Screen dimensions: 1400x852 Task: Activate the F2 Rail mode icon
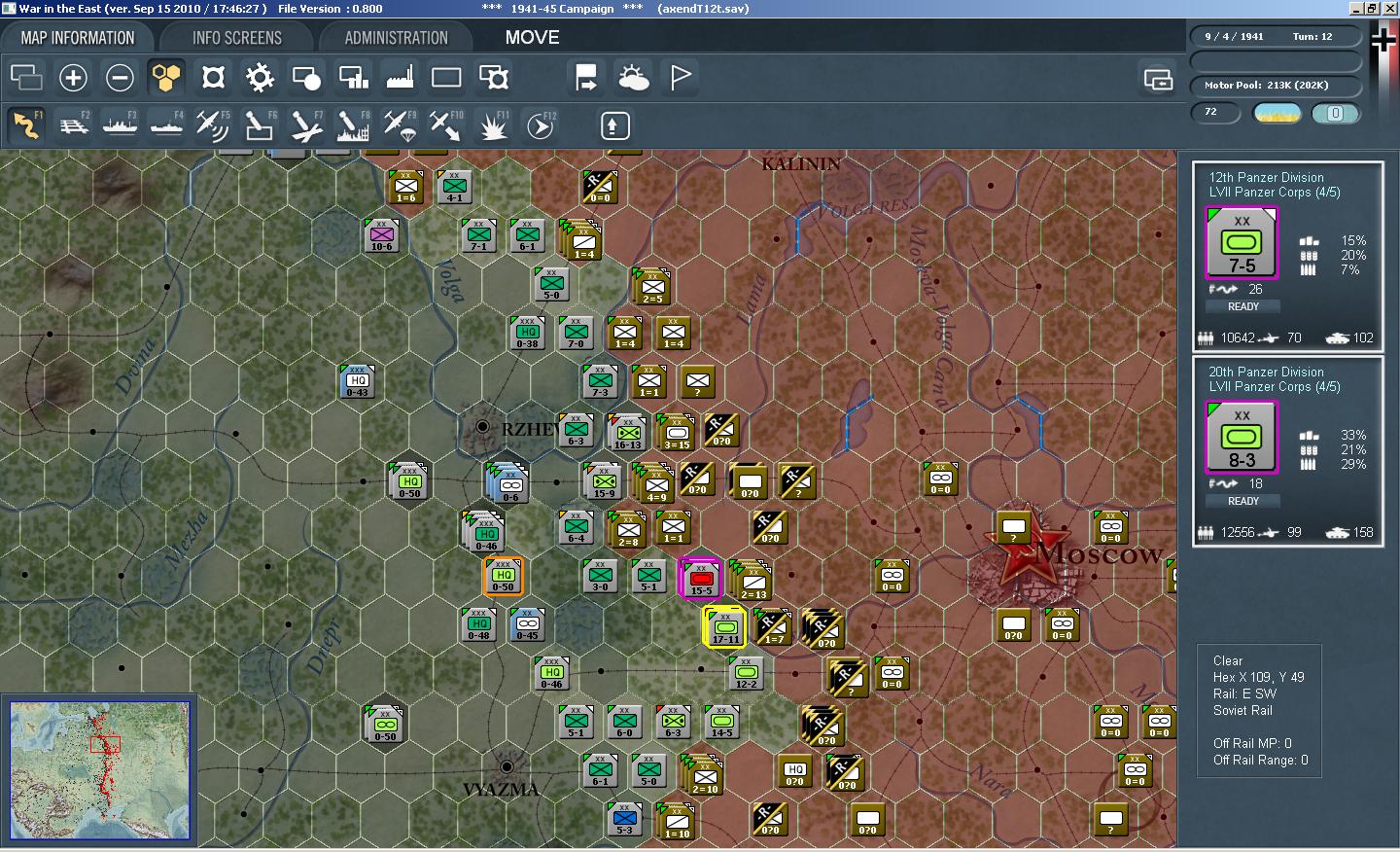tap(74, 125)
